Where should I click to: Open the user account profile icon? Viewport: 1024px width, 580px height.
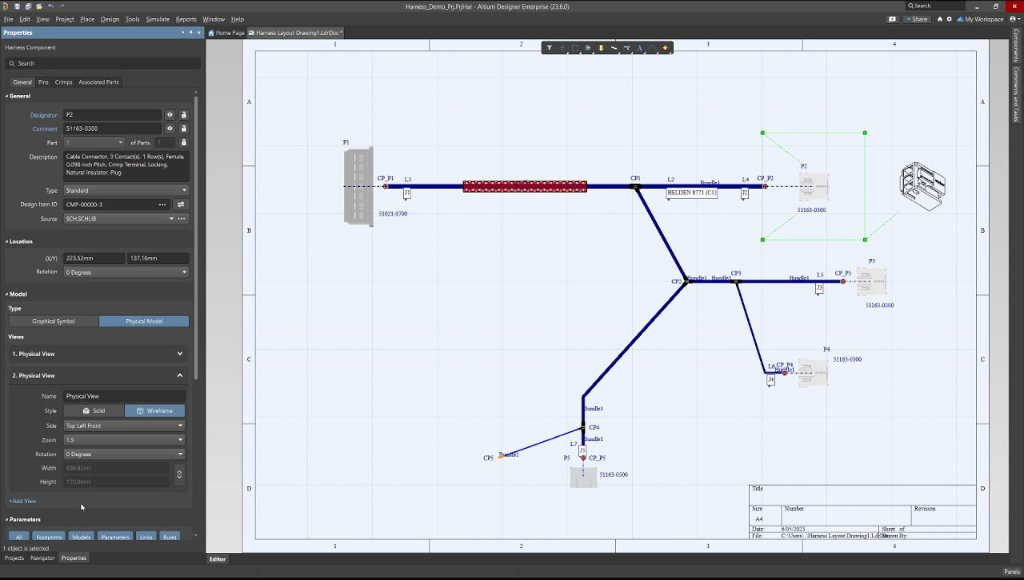pyautogui.click(x=1014, y=19)
